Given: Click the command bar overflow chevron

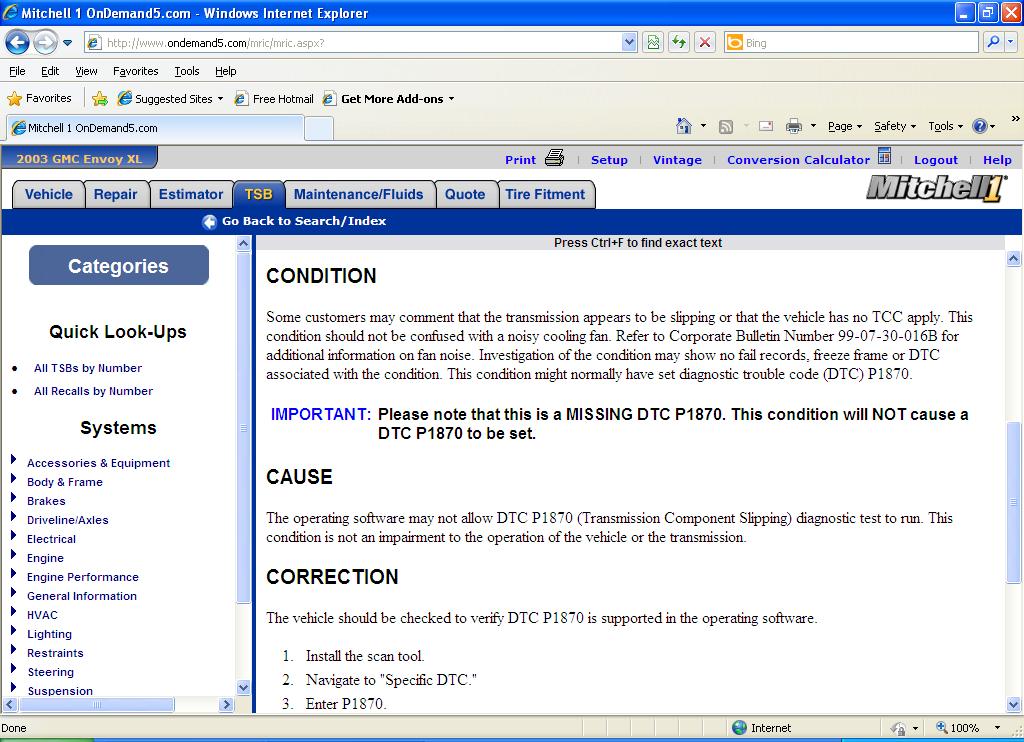Looking at the screenshot, I should [x=1015, y=119].
